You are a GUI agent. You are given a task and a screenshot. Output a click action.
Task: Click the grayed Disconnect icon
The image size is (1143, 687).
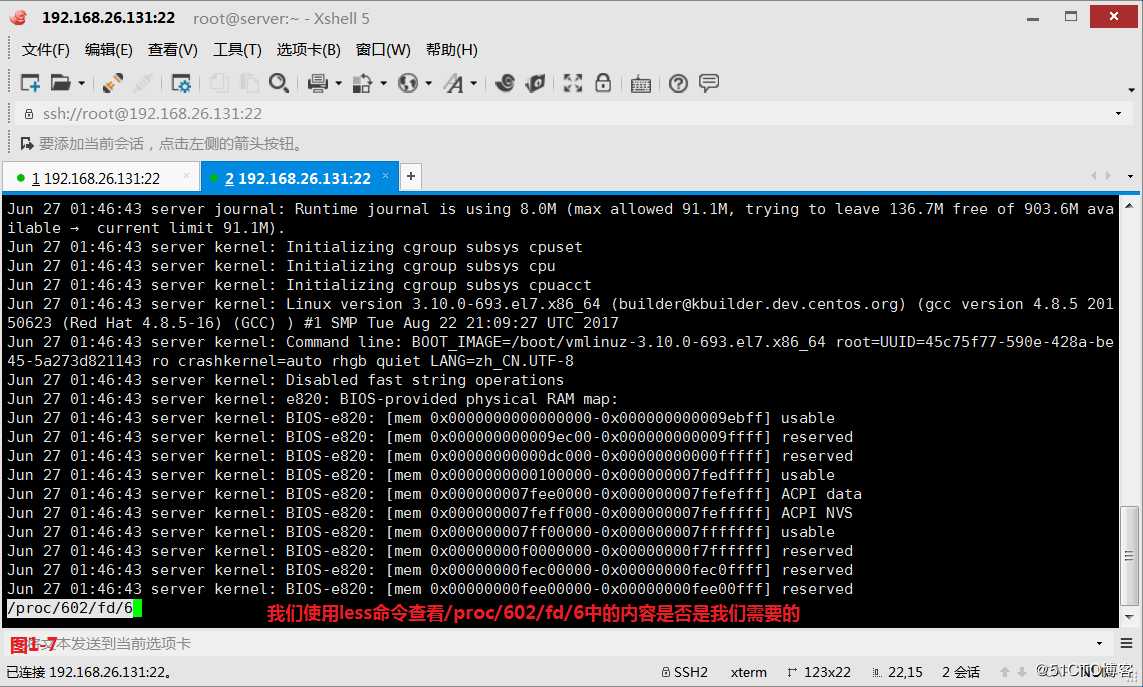(143, 83)
